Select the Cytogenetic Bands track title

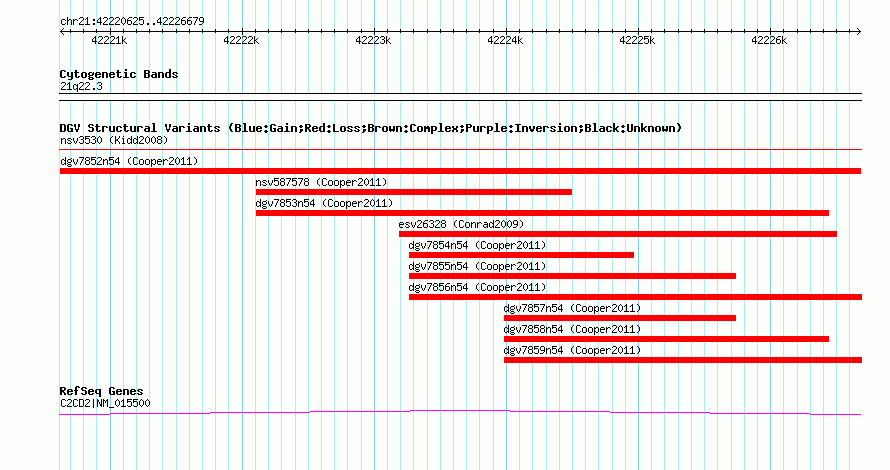point(119,74)
